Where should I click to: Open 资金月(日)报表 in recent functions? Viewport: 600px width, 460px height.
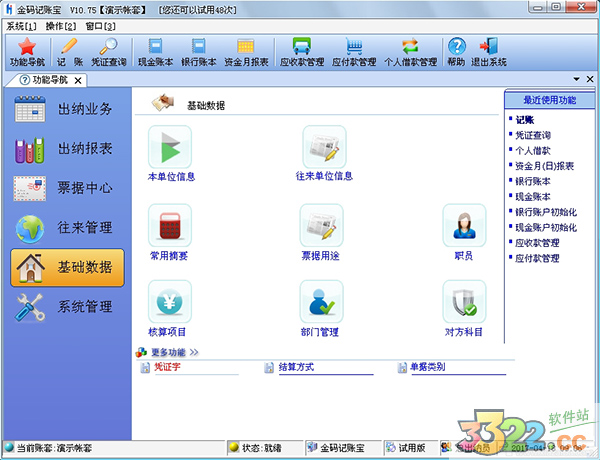pos(545,166)
